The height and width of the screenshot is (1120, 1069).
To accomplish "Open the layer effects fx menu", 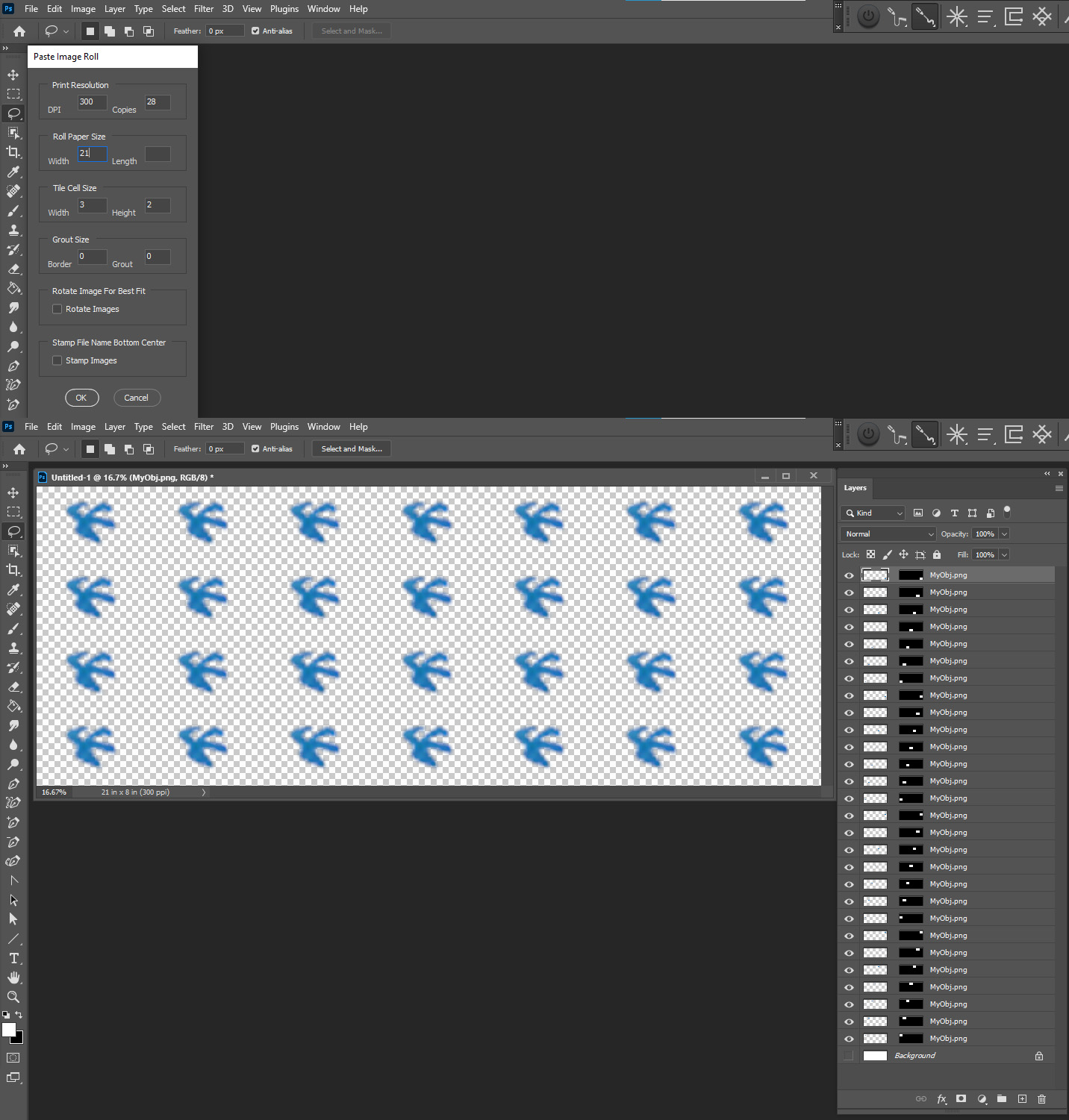I will (941, 1098).
